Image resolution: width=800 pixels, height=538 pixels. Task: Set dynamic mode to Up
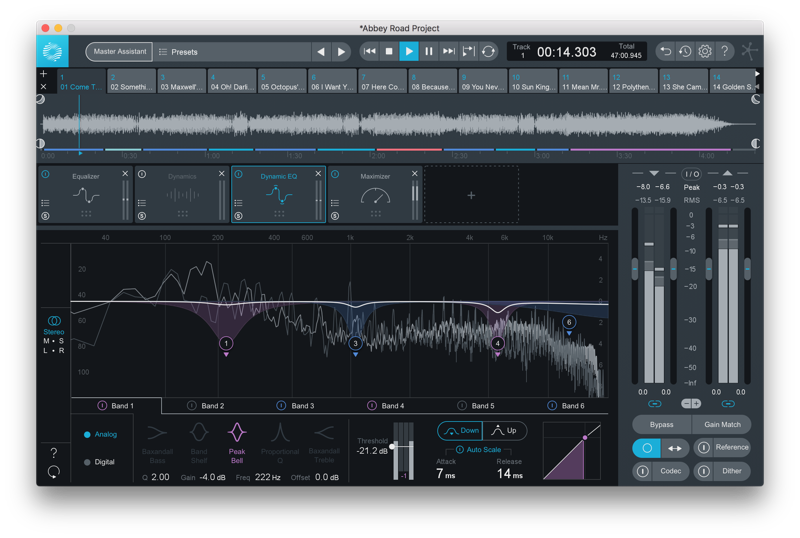point(504,431)
